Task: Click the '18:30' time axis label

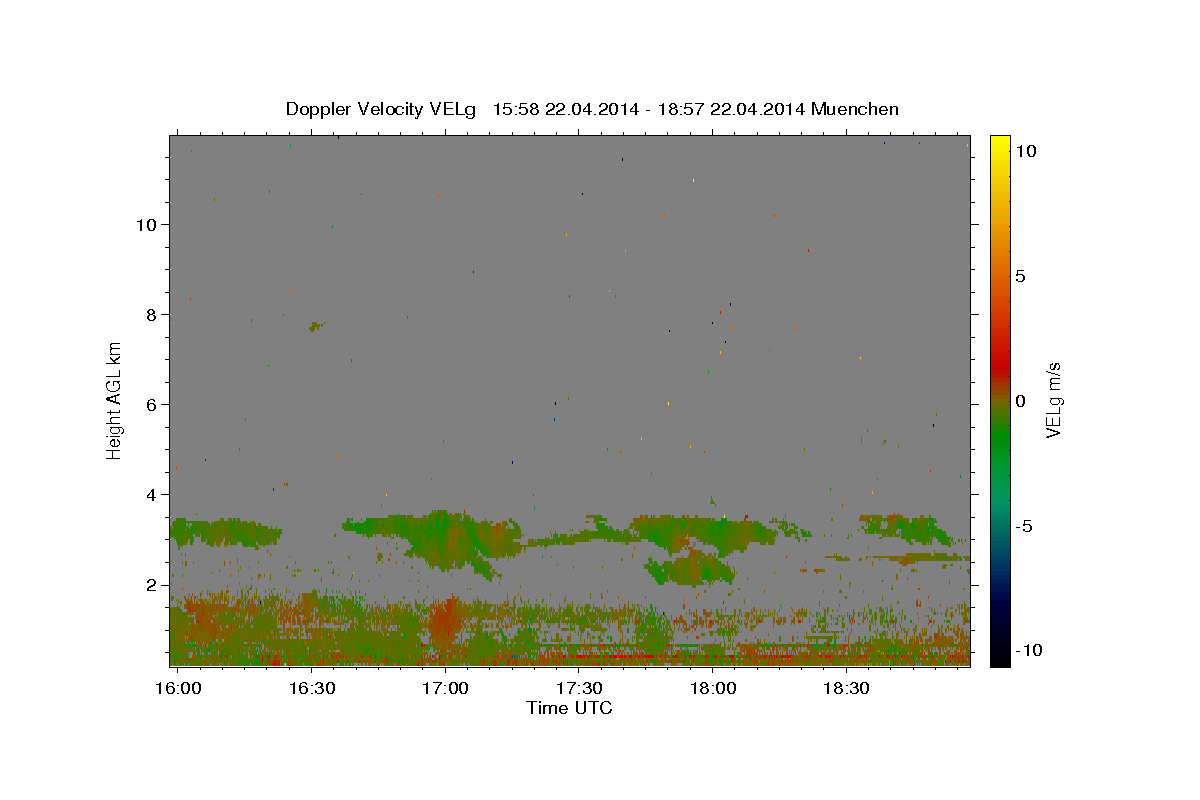Action: [845, 689]
